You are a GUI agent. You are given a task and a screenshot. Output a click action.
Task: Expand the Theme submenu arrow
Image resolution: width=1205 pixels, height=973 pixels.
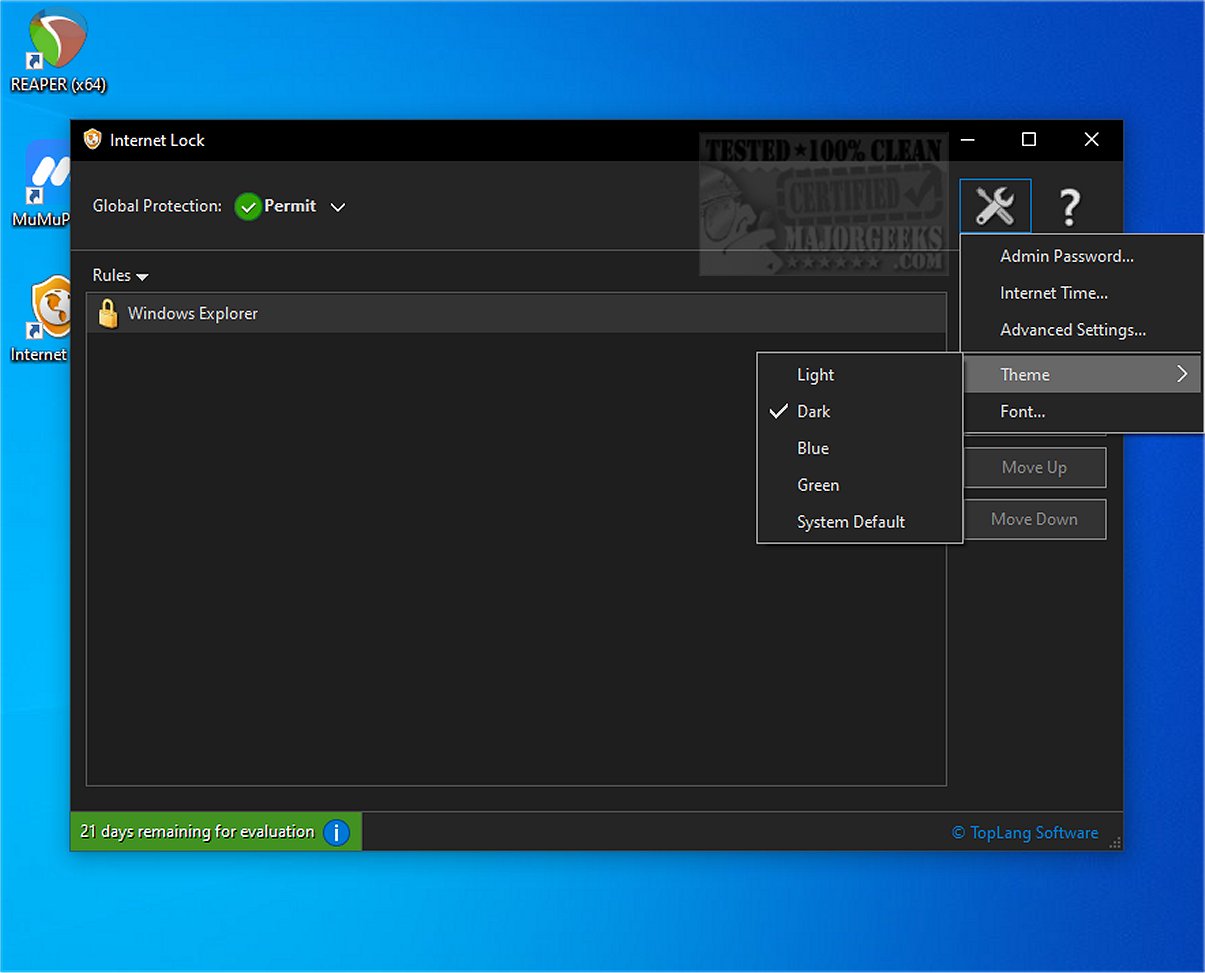[x=1182, y=374]
